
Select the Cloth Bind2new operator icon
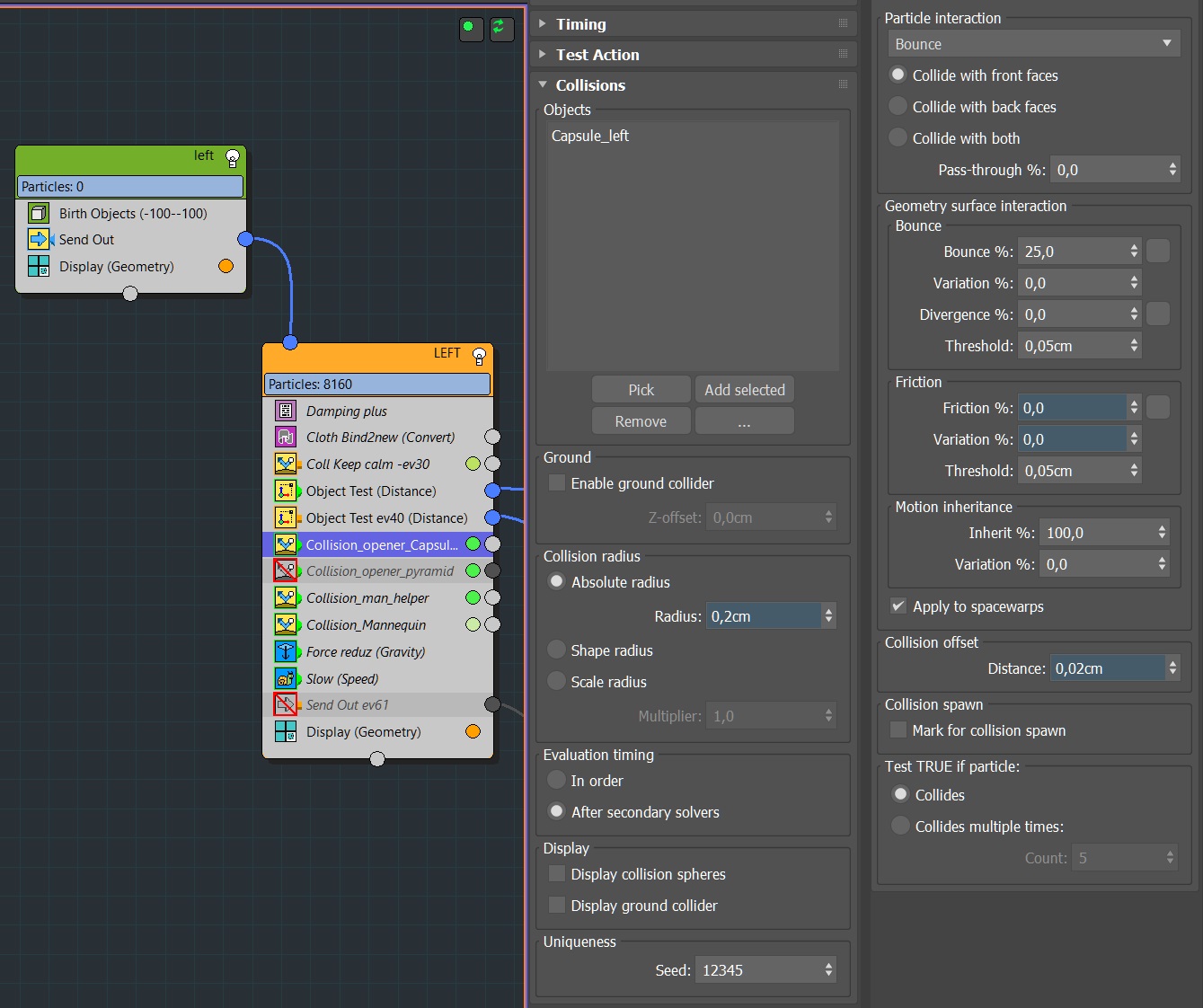pyautogui.click(x=286, y=438)
